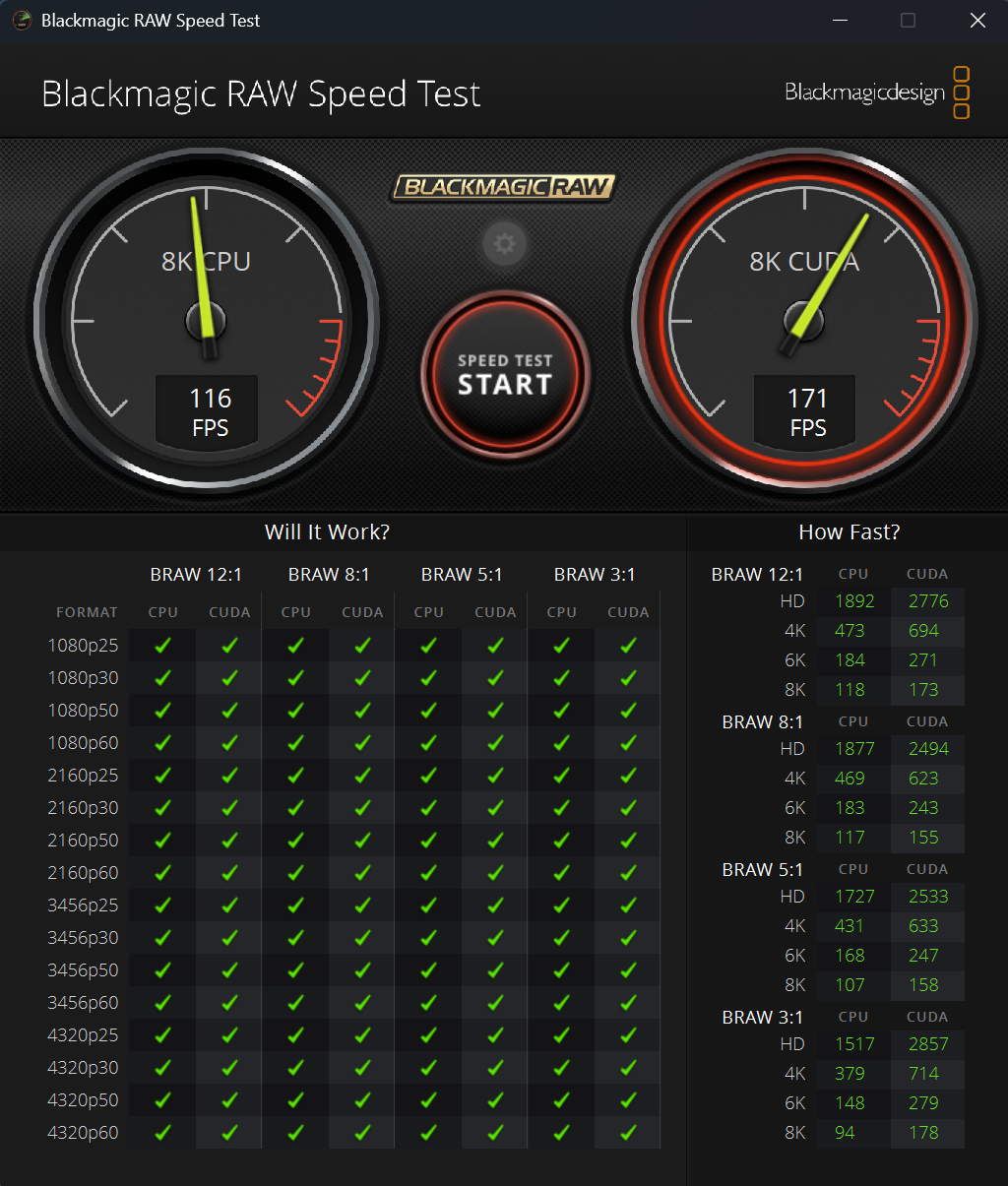Click 1080p25 BRAW 12:1 CPU checkmark
The height and width of the screenshot is (1186, 1008).
[x=163, y=646]
